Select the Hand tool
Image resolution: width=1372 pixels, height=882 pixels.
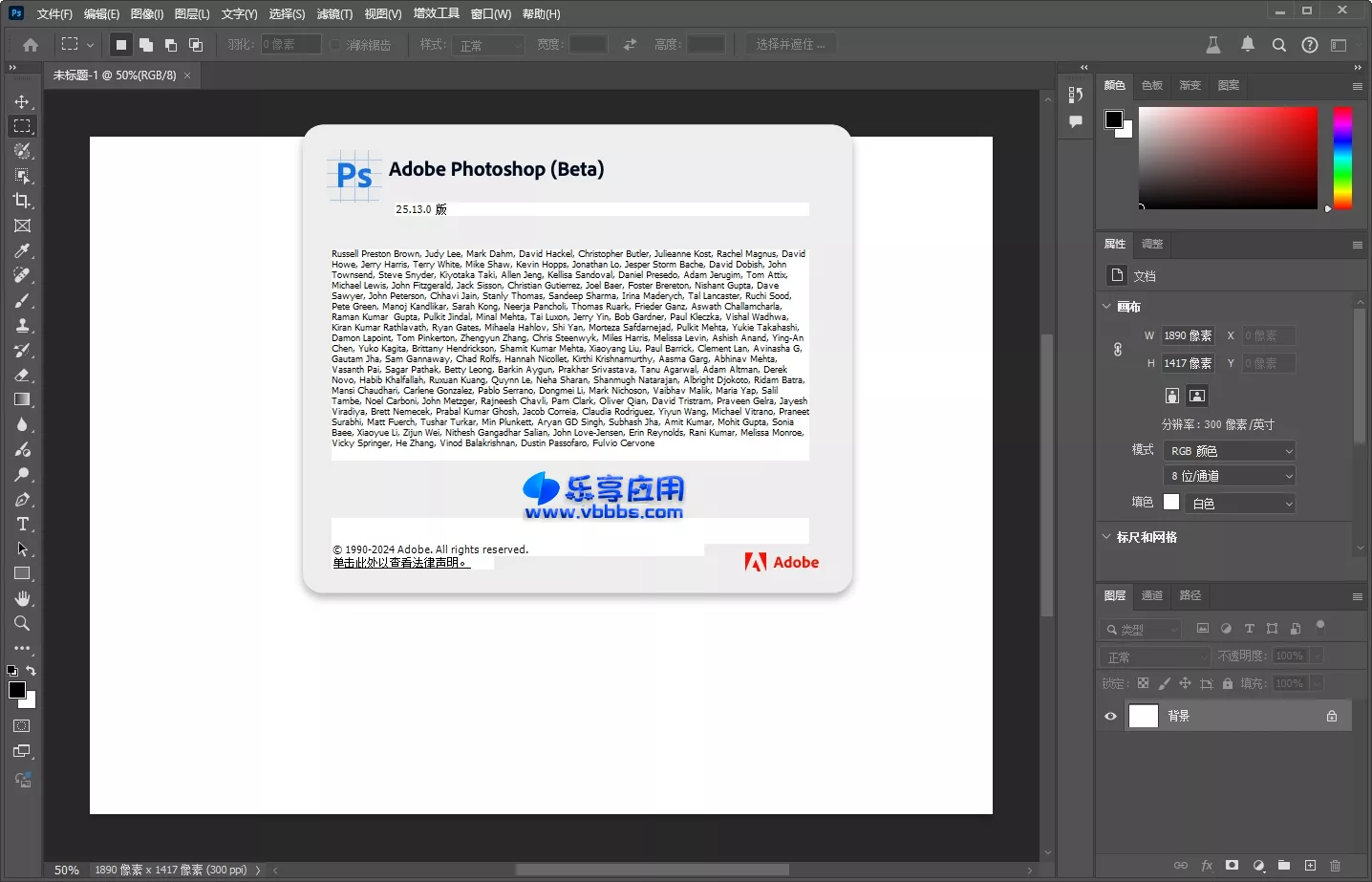click(22, 598)
